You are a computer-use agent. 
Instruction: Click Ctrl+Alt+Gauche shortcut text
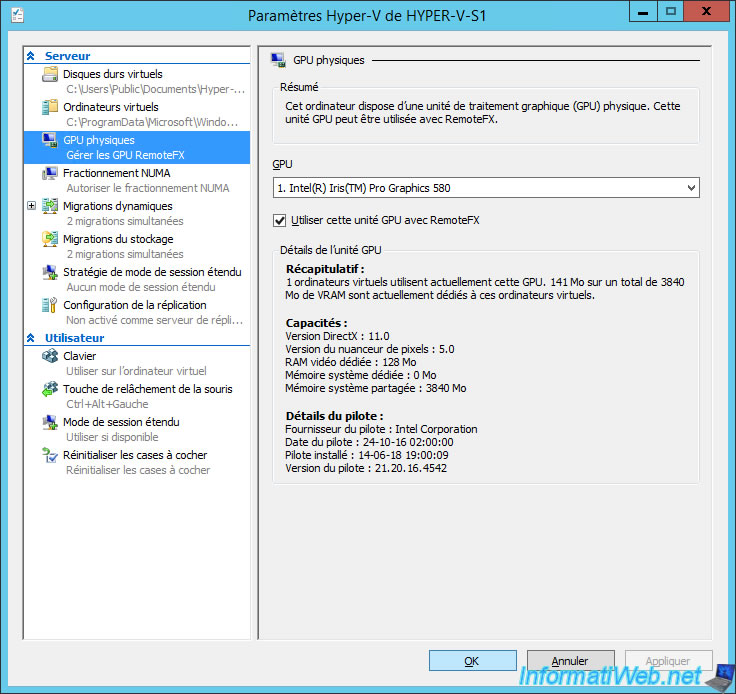[x=107, y=404]
